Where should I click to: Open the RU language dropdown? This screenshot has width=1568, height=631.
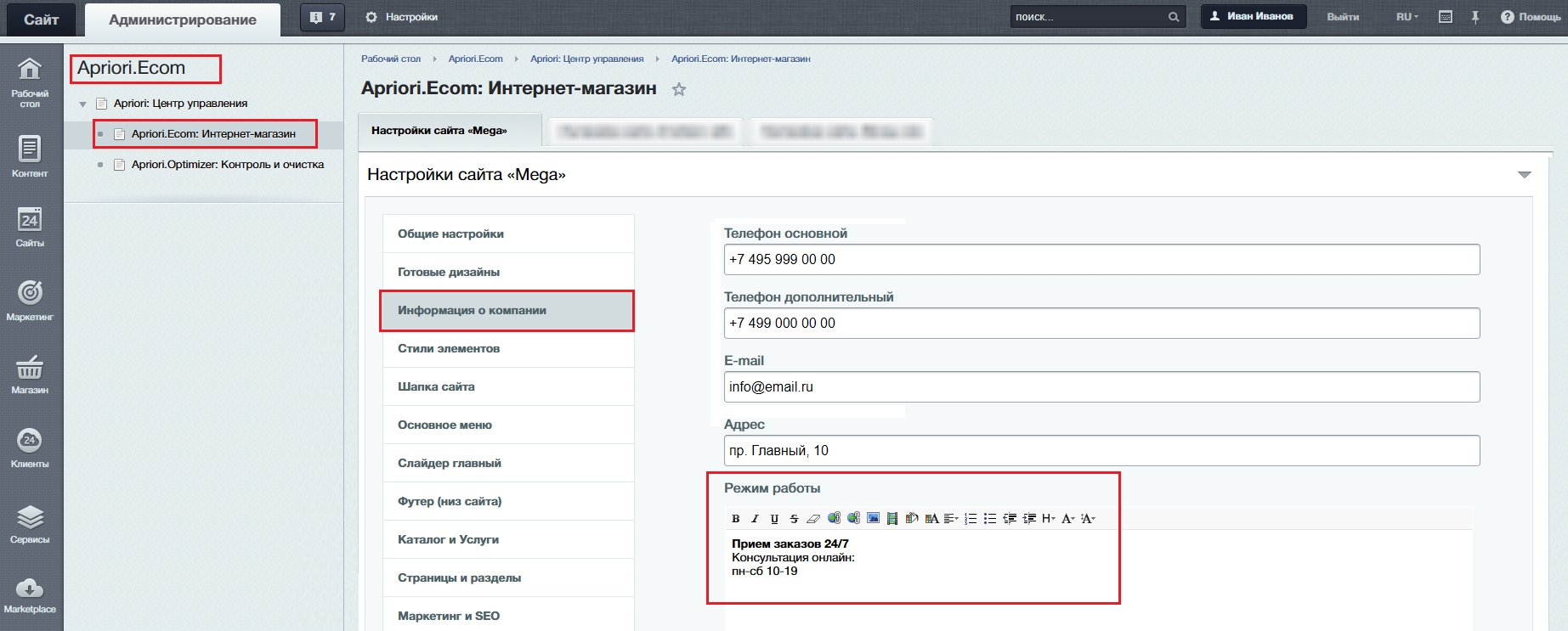(x=1407, y=17)
